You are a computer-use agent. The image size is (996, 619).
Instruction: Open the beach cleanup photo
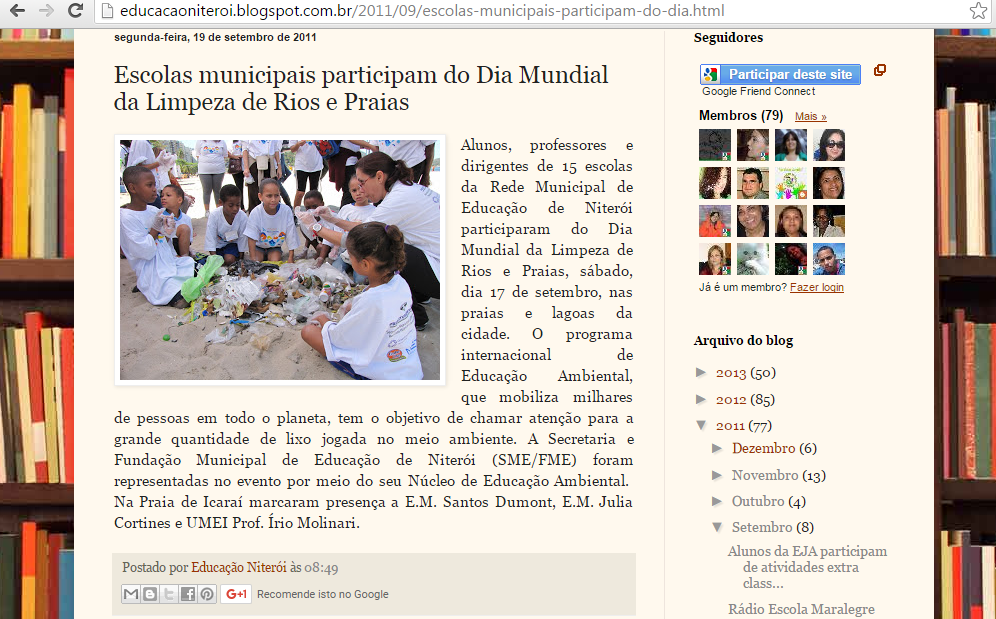click(x=279, y=260)
